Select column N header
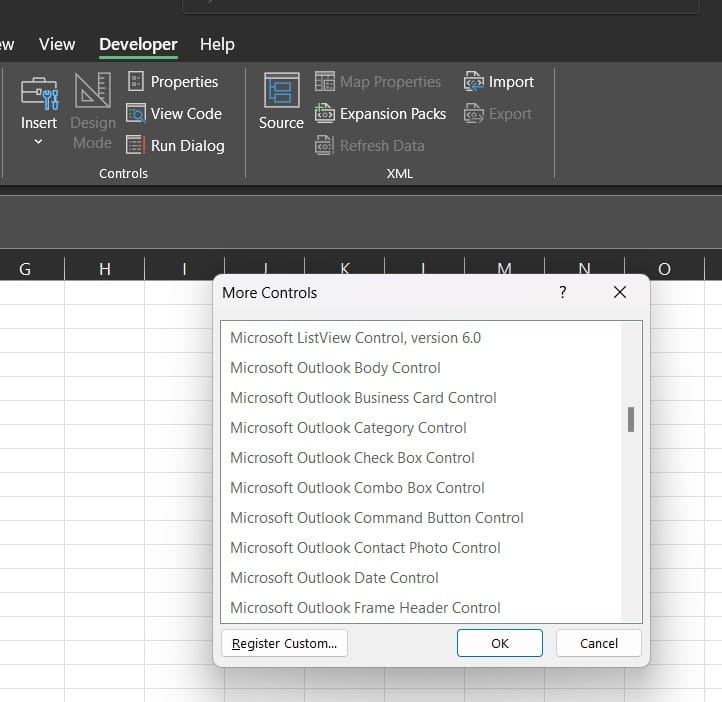This screenshot has width=722, height=702. 584,267
